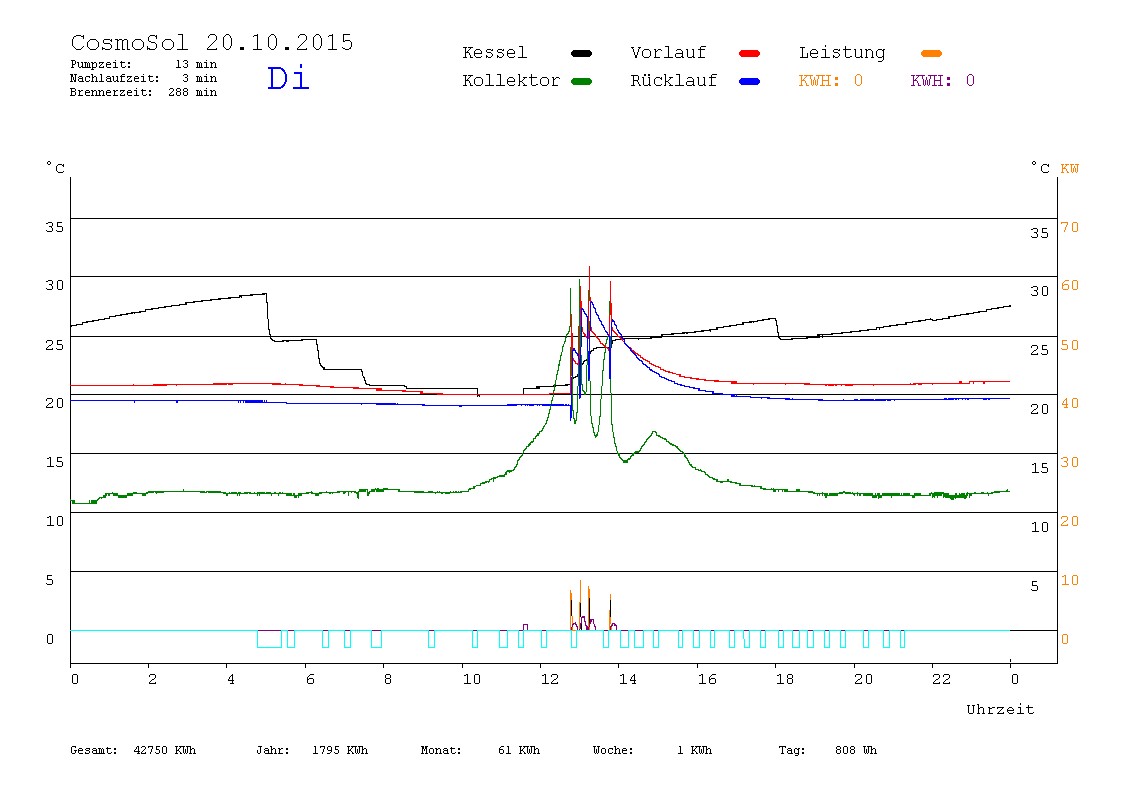Image resolution: width=1148 pixels, height=812 pixels.
Task: Click the orange Leistung legend swatch
Action: pyautogui.click(x=931, y=53)
